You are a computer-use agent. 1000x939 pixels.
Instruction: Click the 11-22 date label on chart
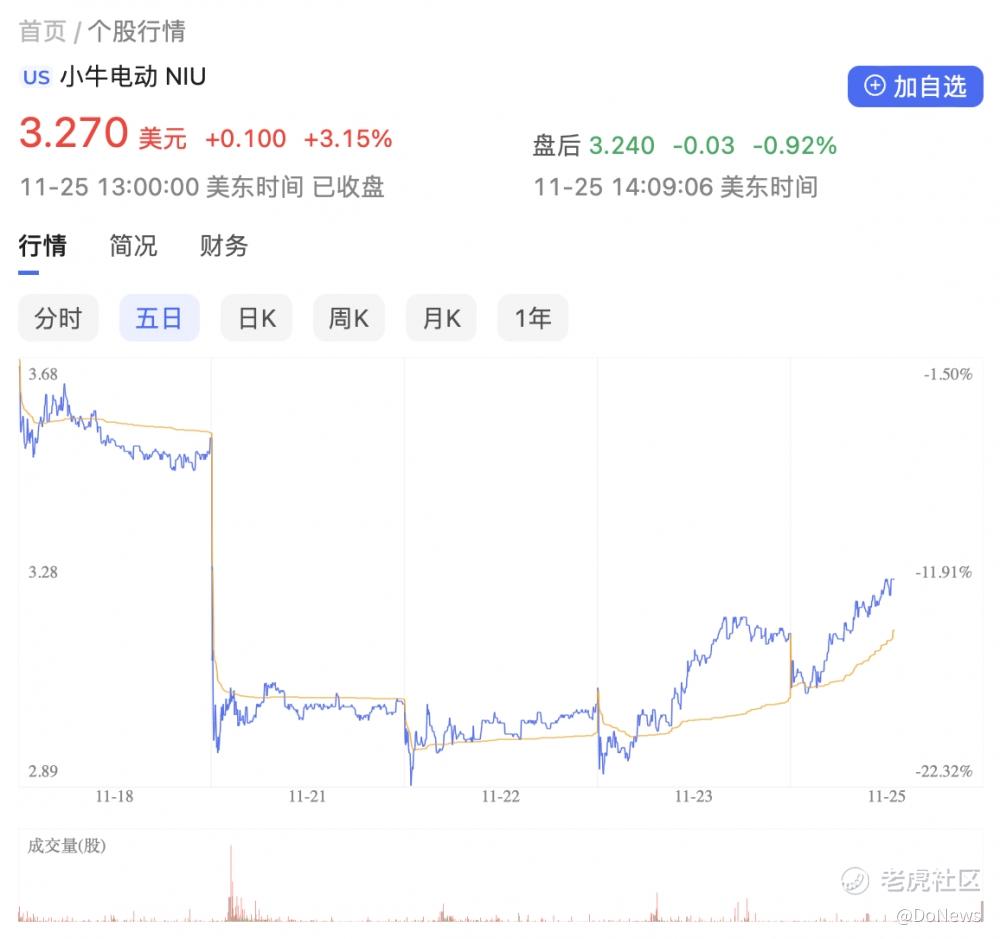point(500,797)
